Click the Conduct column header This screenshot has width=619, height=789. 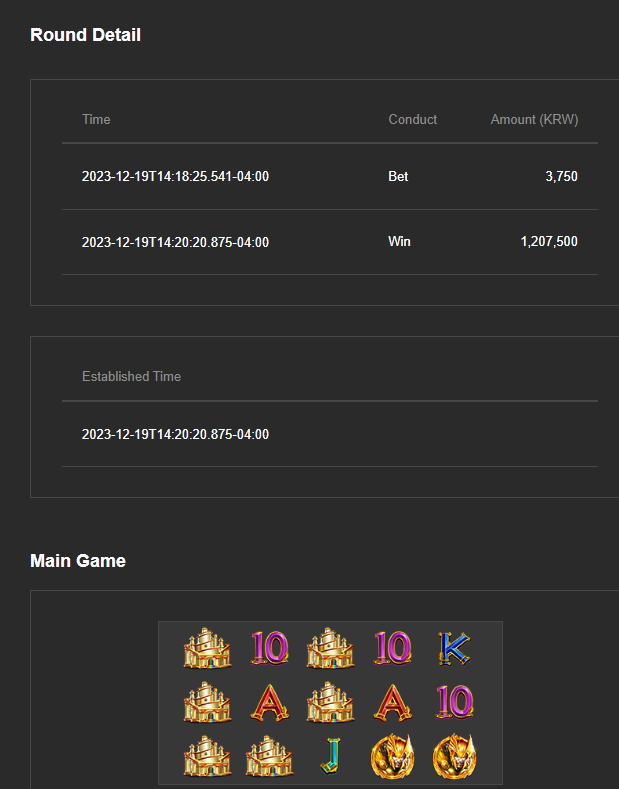413,119
